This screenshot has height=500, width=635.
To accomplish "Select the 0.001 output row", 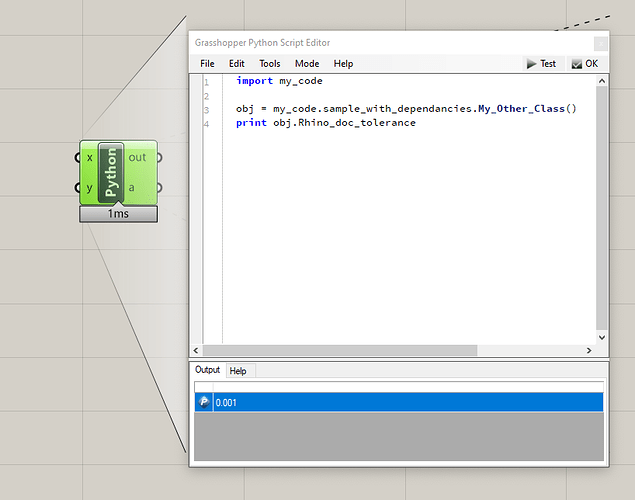I will tap(398, 402).
